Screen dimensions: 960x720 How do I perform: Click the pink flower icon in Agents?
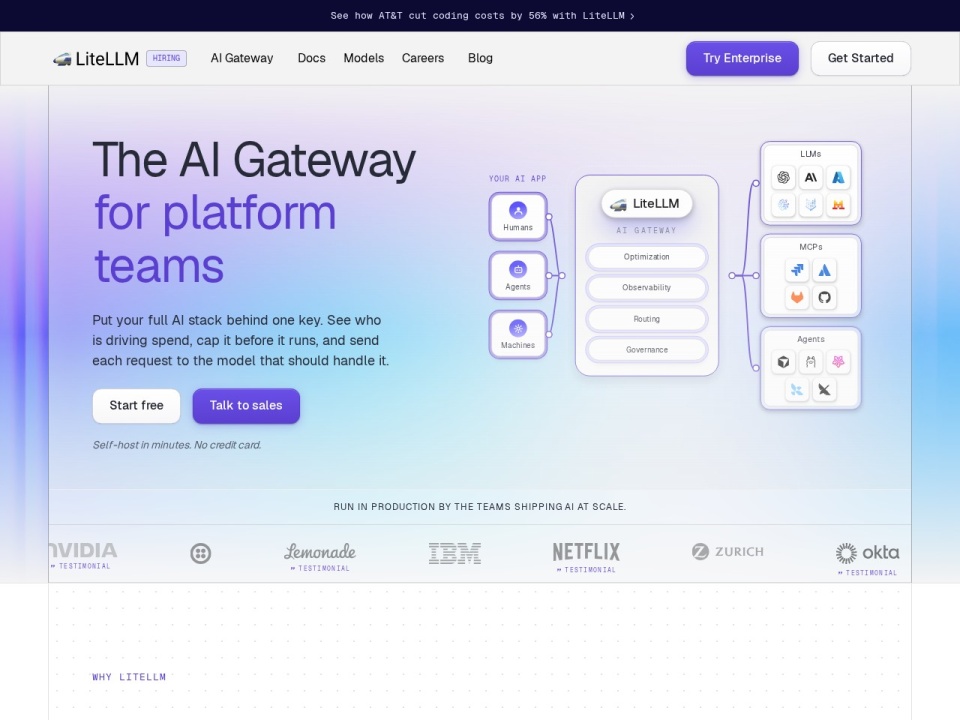(838, 362)
